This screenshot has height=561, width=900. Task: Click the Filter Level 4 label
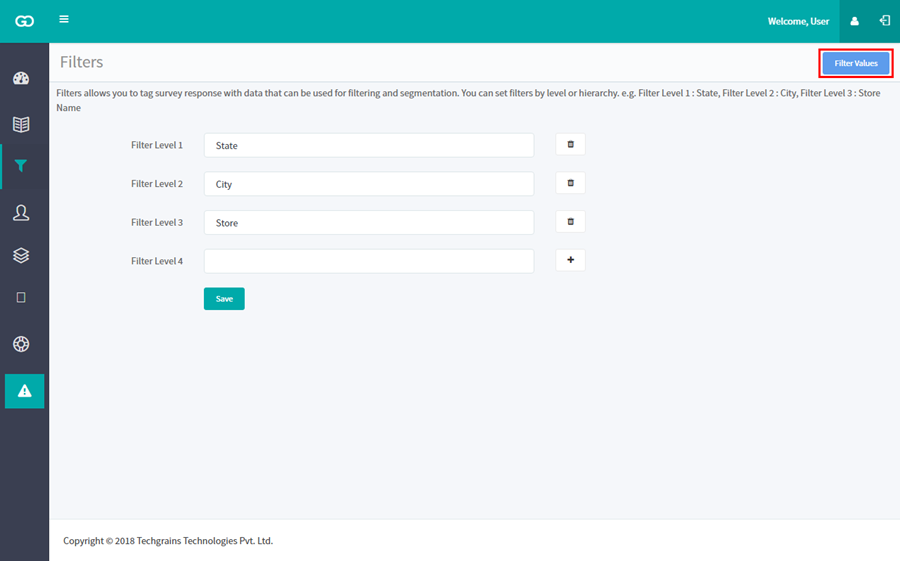coord(157,261)
